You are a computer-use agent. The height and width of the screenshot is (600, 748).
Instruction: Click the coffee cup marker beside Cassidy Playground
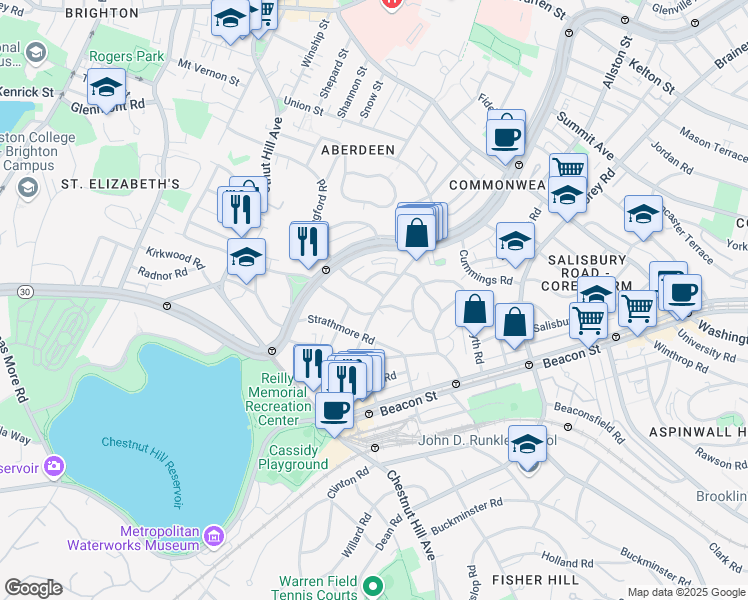click(x=334, y=408)
